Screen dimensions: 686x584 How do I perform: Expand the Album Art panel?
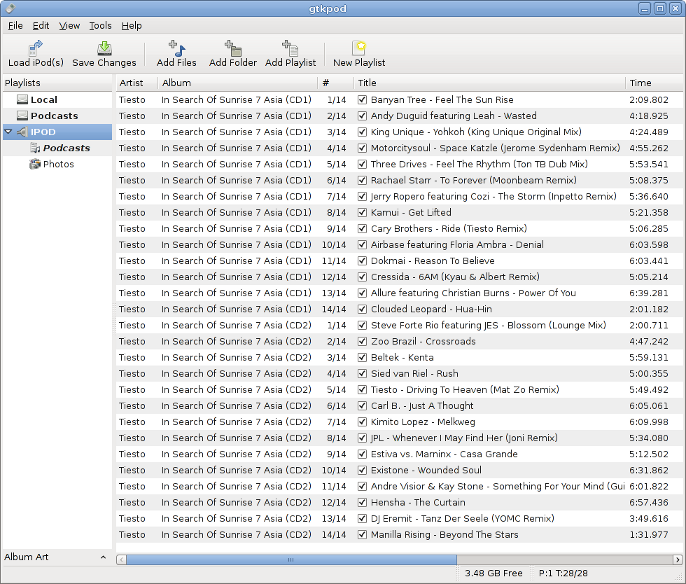[103, 557]
